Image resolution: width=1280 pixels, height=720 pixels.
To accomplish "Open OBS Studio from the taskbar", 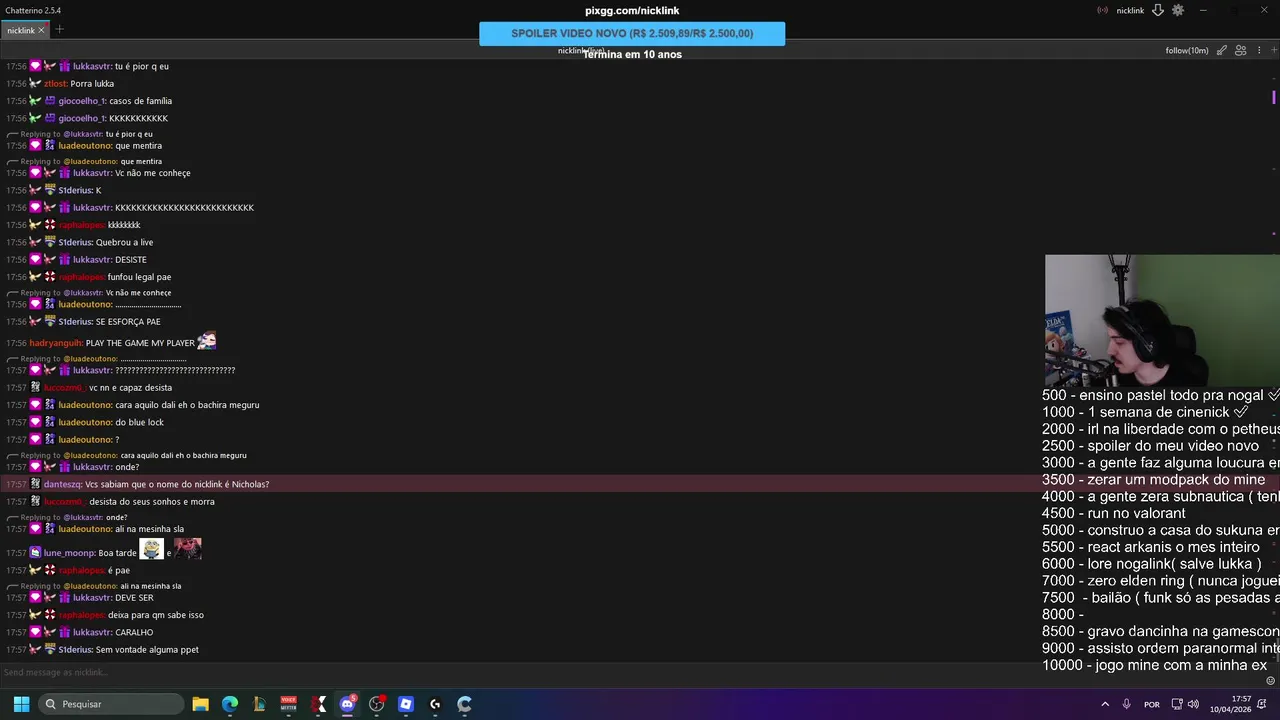I will point(377,704).
